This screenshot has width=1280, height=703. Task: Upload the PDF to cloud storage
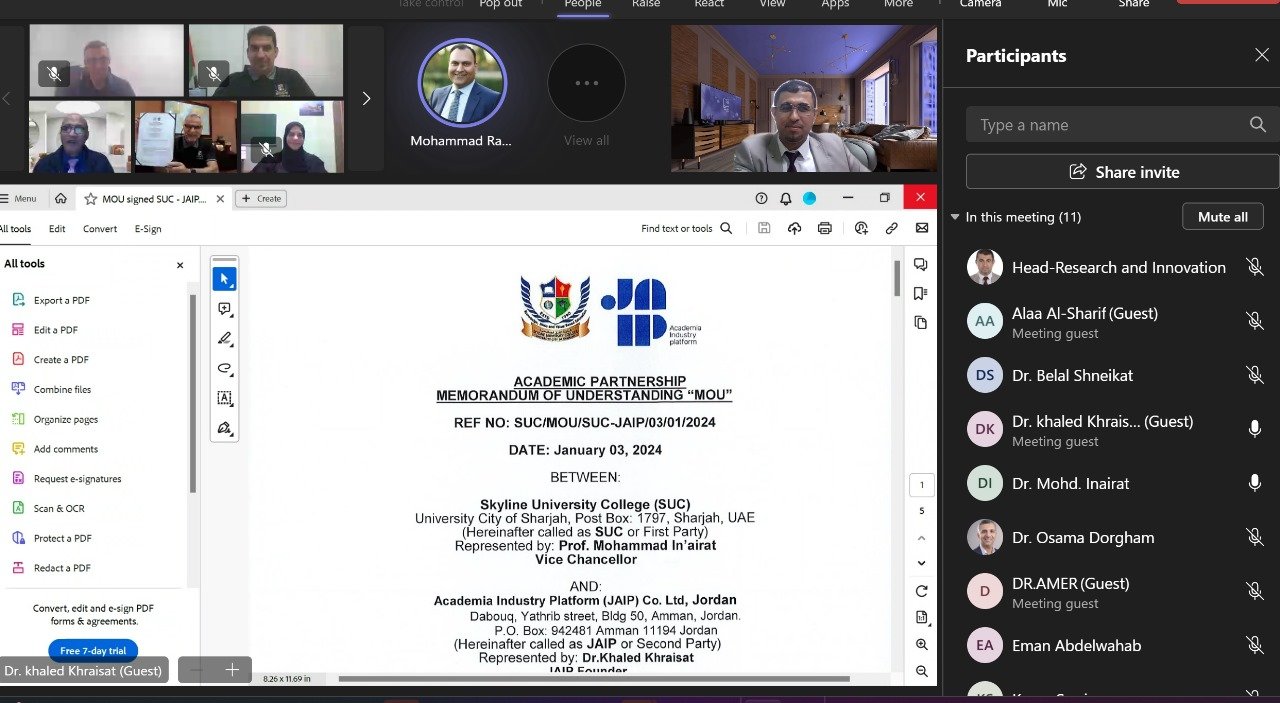[x=794, y=228]
